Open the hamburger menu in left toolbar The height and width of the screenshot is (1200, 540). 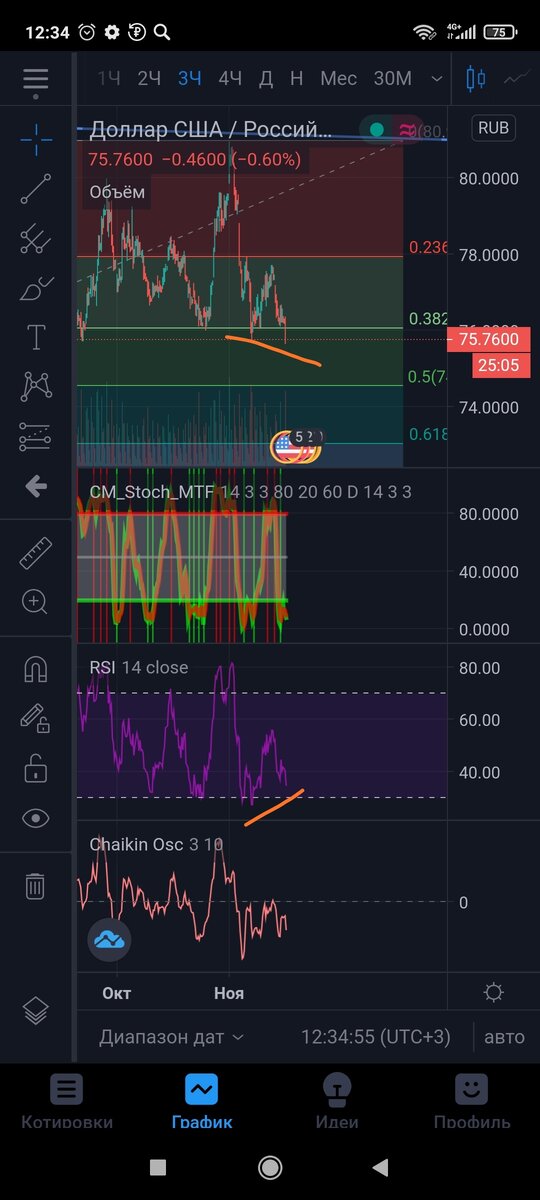click(x=36, y=79)
